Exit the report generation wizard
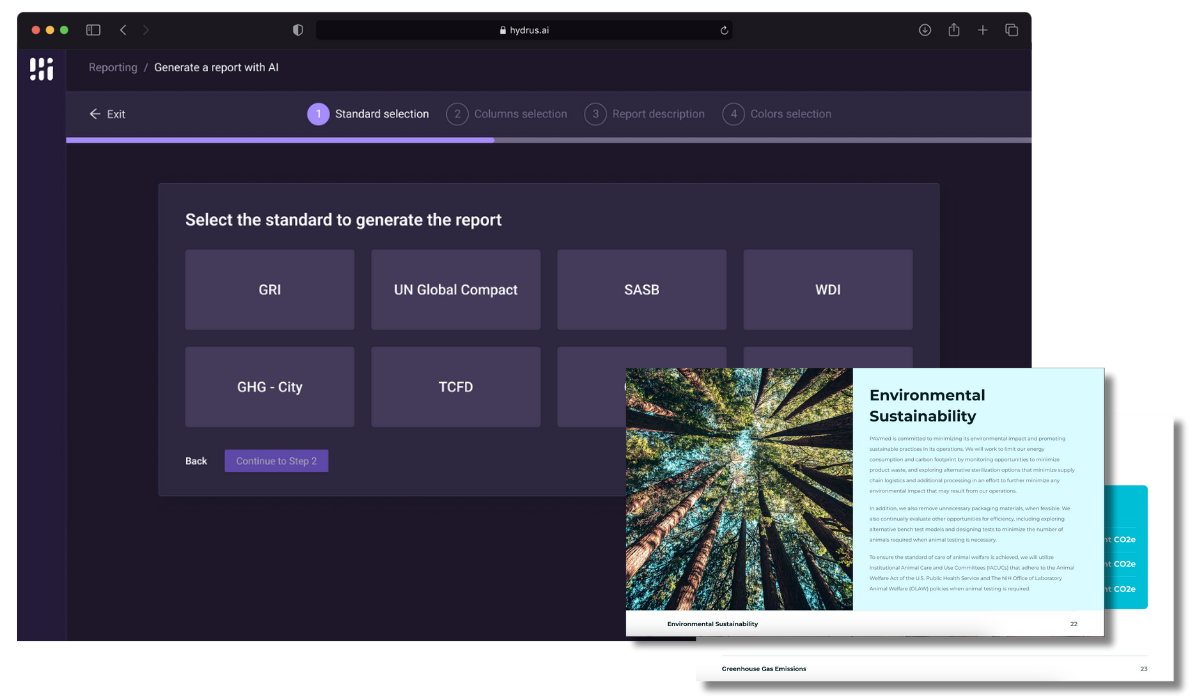 coord(107,114)
